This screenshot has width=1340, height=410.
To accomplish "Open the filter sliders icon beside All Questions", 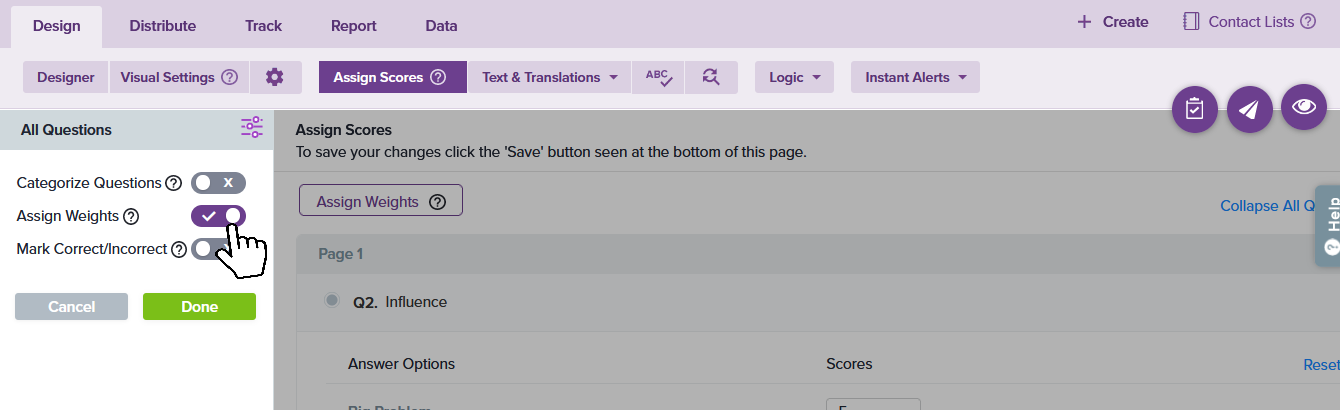I will click(x=251, y=127).
